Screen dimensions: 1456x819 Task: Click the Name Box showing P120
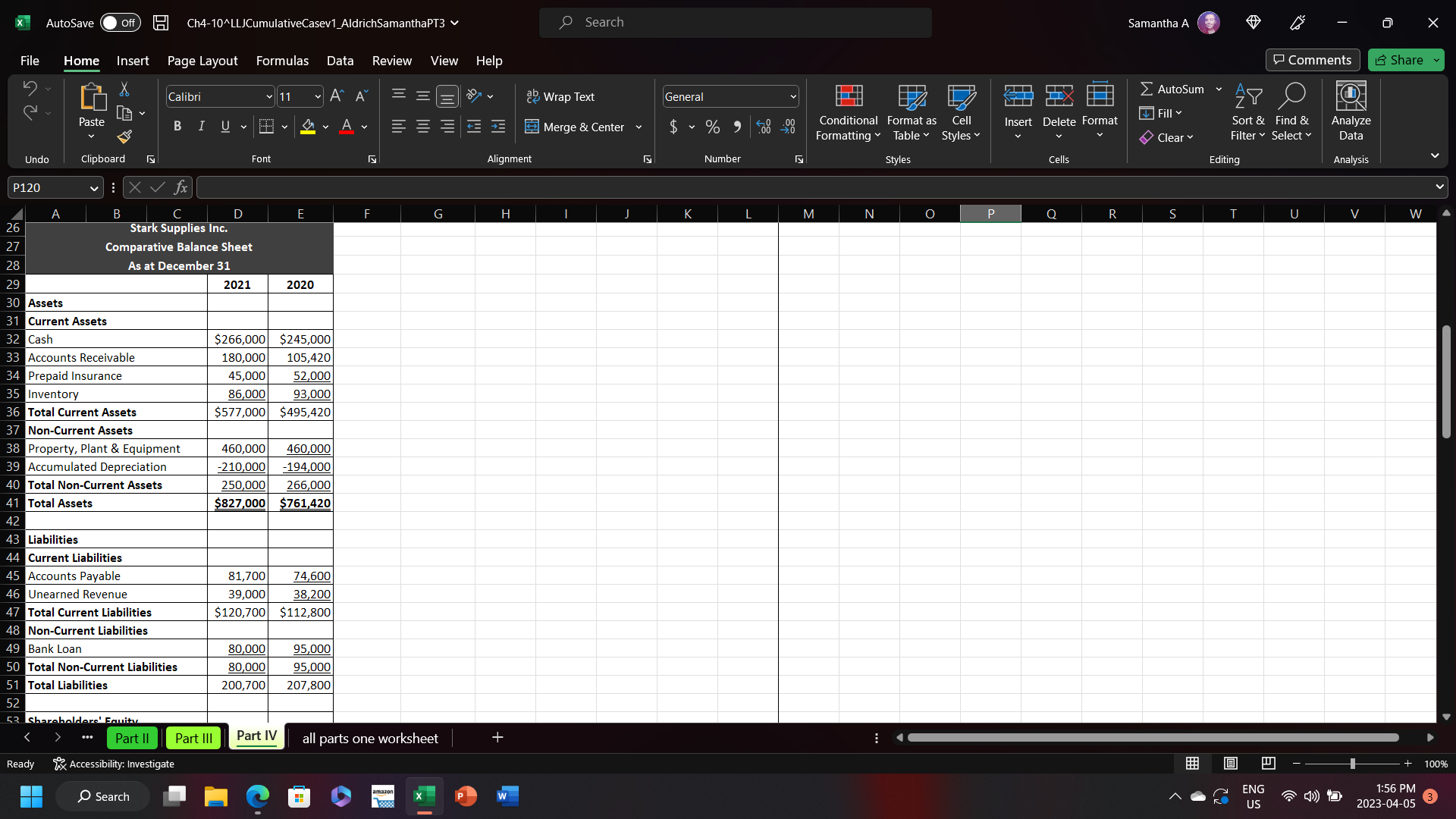click(x=47, y=187)
